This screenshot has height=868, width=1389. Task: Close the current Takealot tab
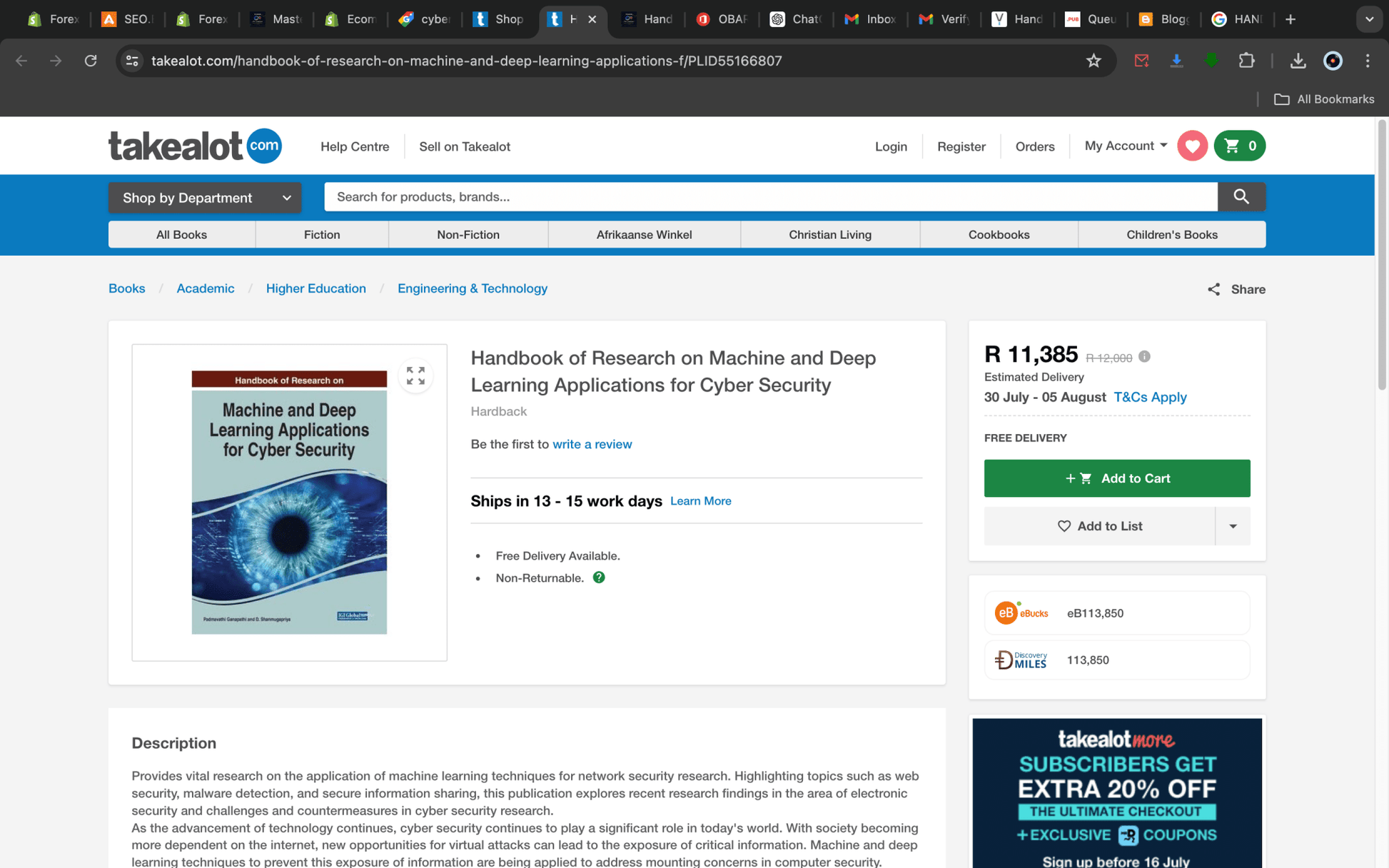click(592, 19)
